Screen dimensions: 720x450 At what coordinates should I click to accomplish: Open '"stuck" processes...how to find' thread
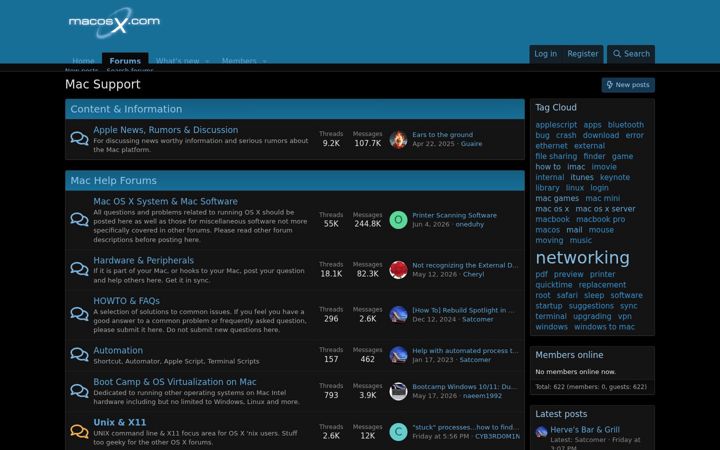point(466,427)
